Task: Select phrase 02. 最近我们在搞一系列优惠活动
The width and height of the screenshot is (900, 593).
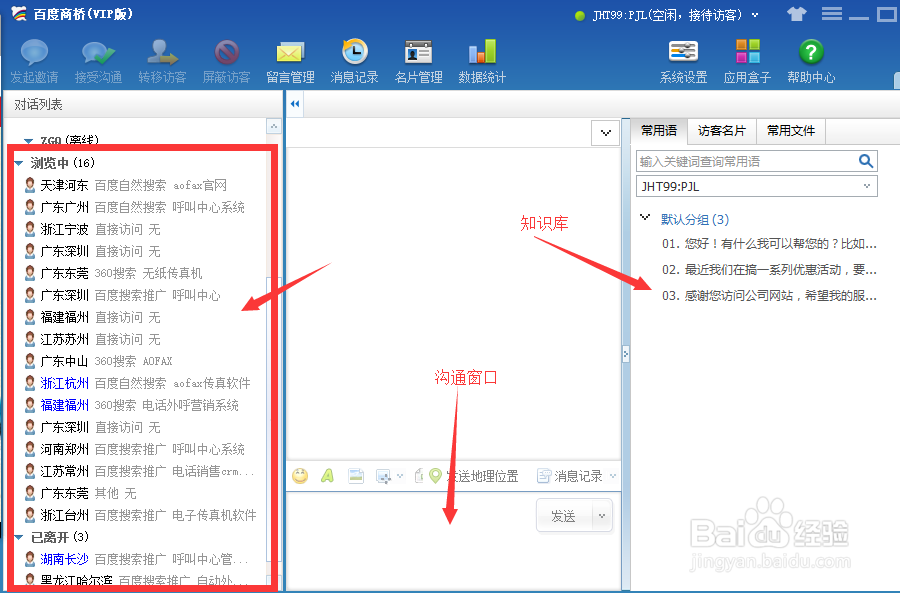Action: pyautogui.click(x=769, y=270)
